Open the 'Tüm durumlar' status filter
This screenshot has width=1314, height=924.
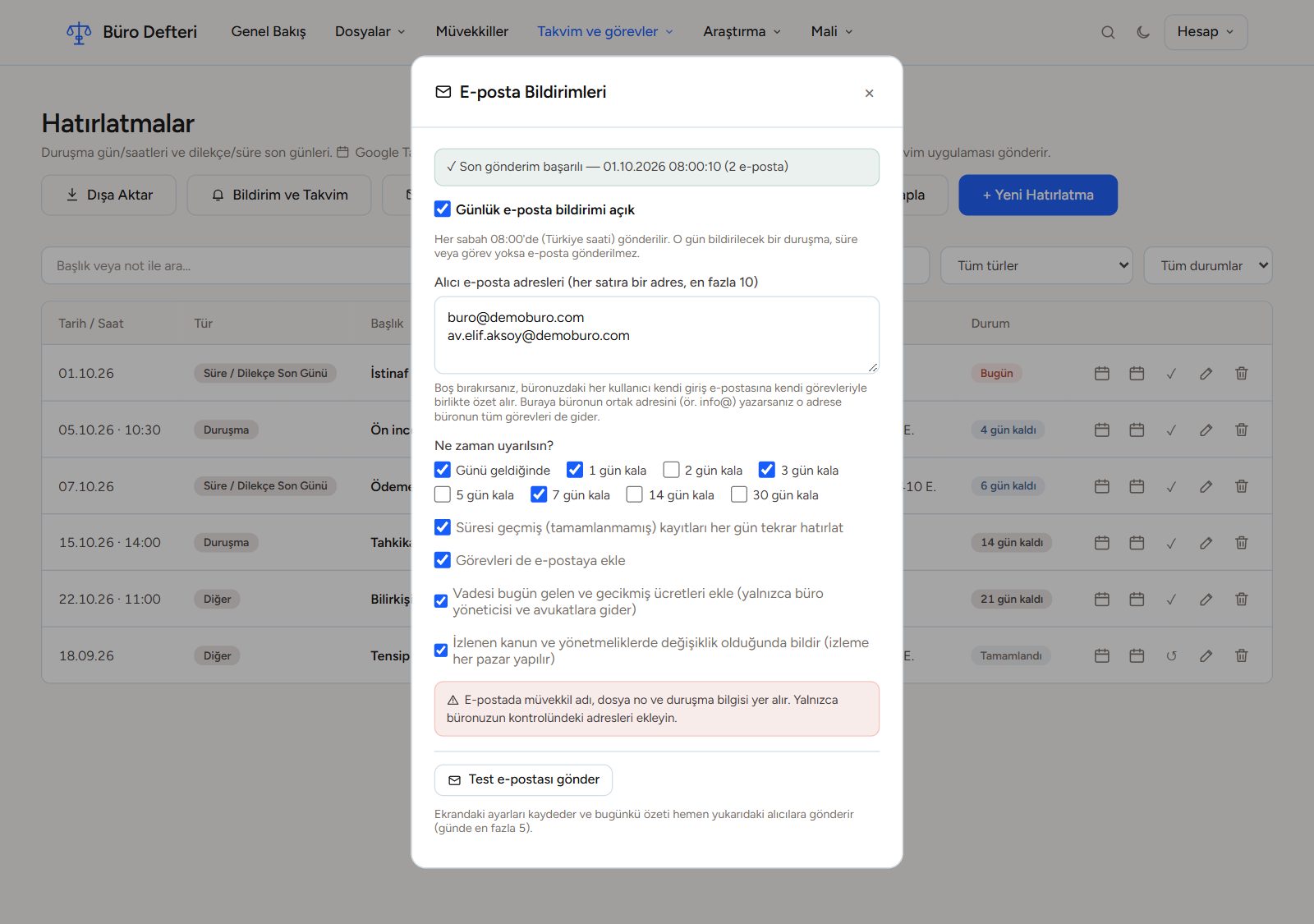(1208, 266)
